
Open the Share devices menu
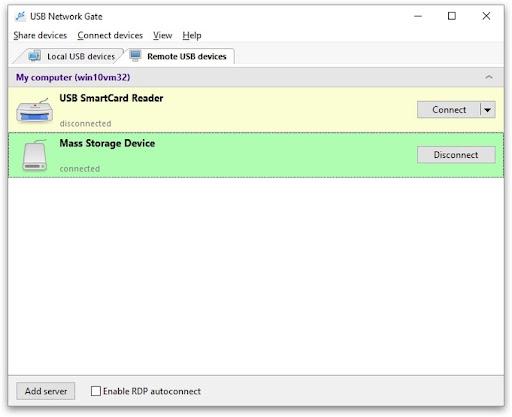(40, 35)
